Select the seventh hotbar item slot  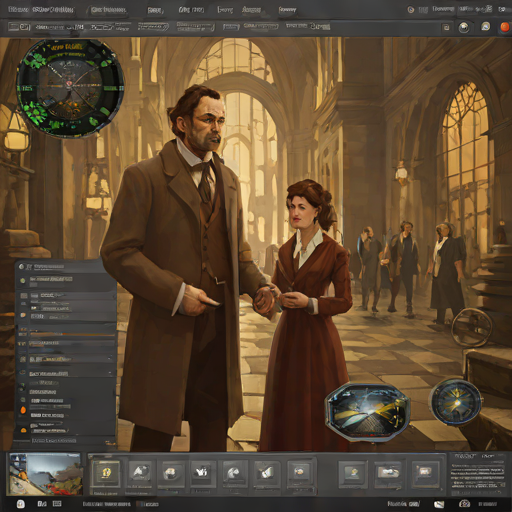click(299, 472)
